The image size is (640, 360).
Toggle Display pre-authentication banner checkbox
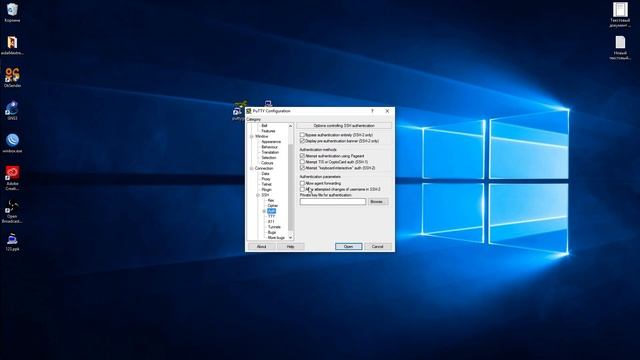click(x=302, y=141)
